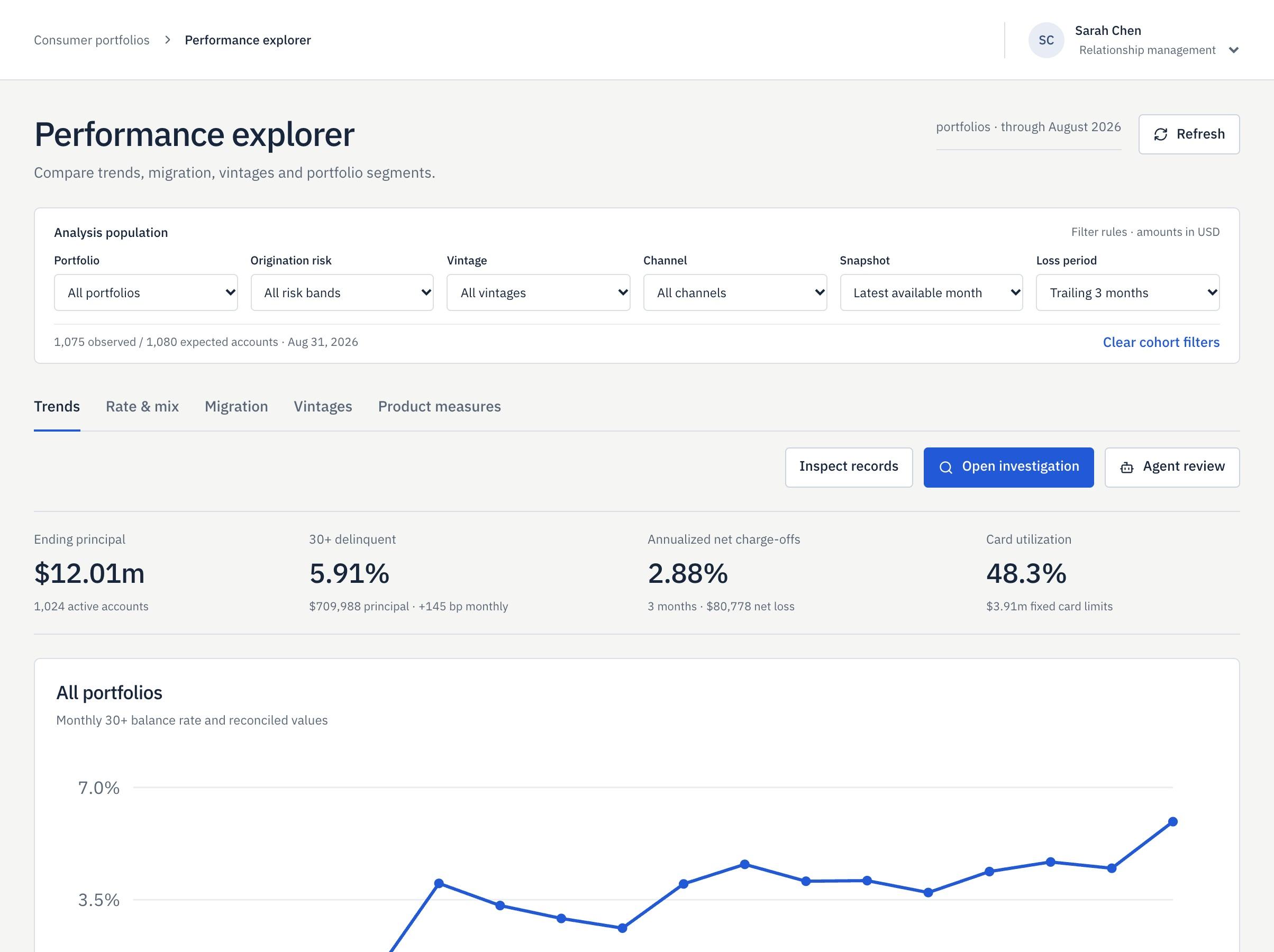Switch to the Migration tab

(x=236, y=407)
